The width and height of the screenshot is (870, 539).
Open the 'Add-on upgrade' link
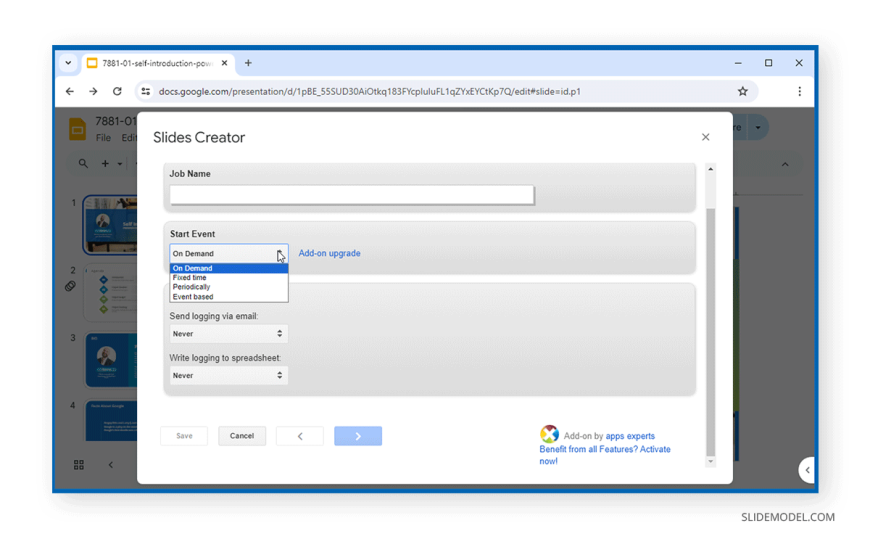(x=329, y=254)
